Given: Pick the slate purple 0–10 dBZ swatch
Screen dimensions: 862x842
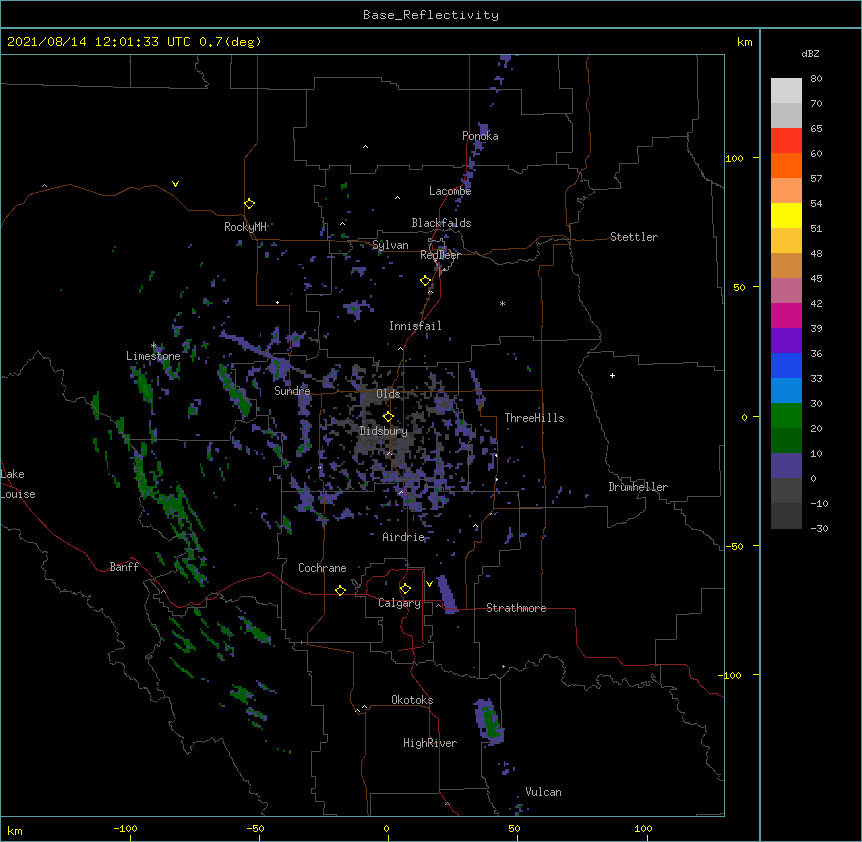Looking at the screenshot, I should point(786,466).
